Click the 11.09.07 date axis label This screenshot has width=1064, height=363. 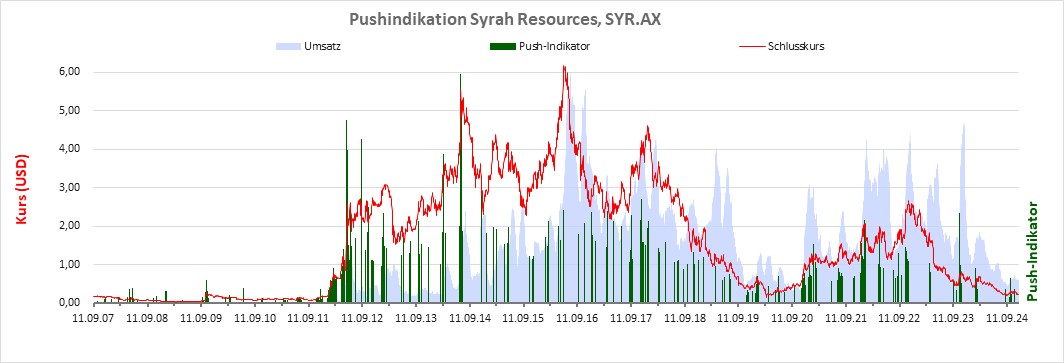tap(93, 317)
